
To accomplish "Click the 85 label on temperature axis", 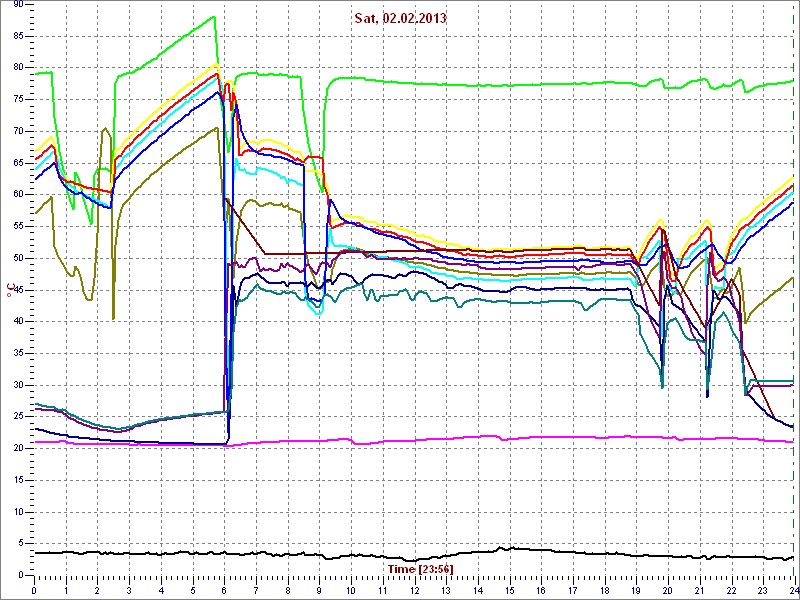I will (x=17, y=36).
